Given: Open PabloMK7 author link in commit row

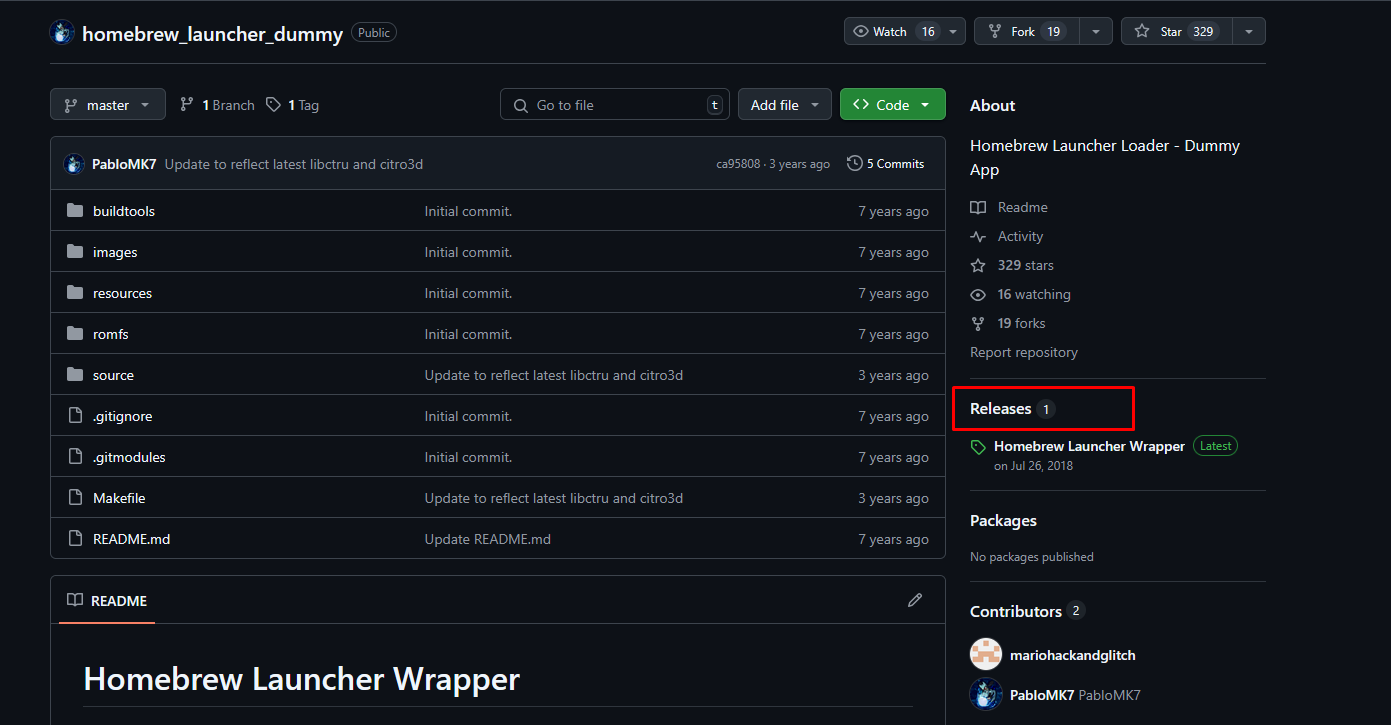Looking at the screenshot, I should [x=124, y=164].
